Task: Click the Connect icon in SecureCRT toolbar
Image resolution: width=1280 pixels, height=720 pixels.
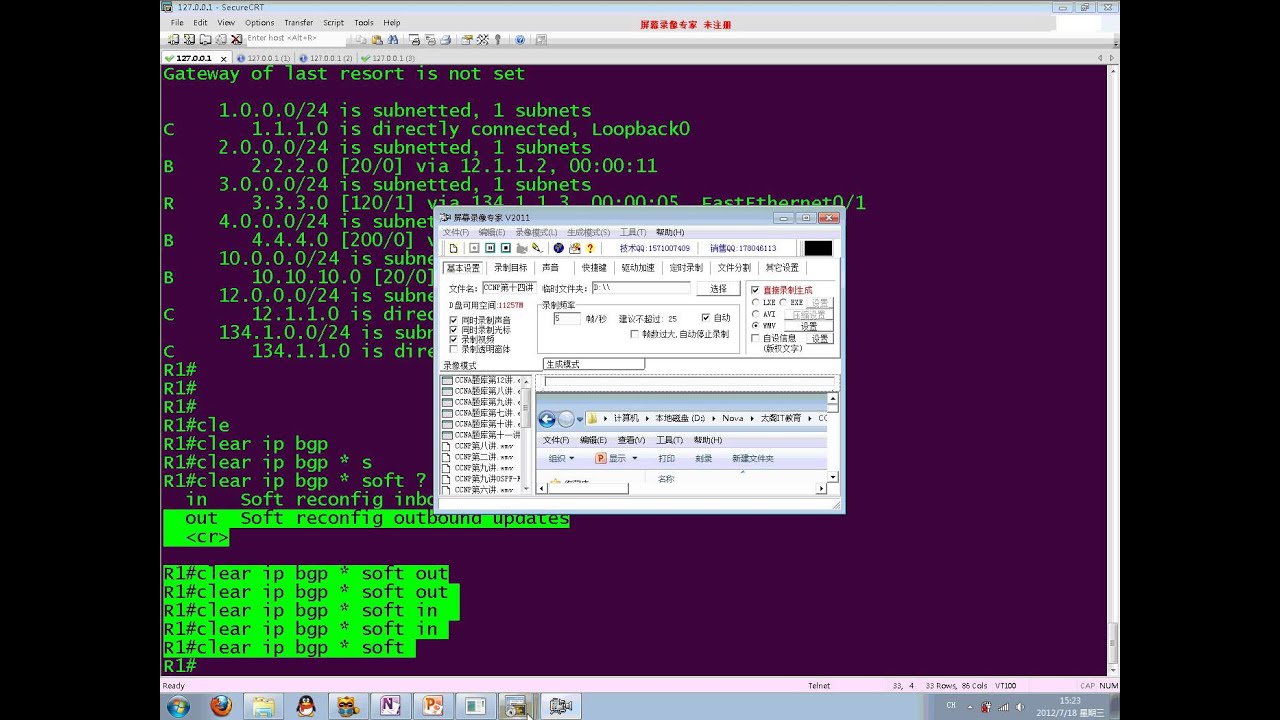Action: (173, 39)
